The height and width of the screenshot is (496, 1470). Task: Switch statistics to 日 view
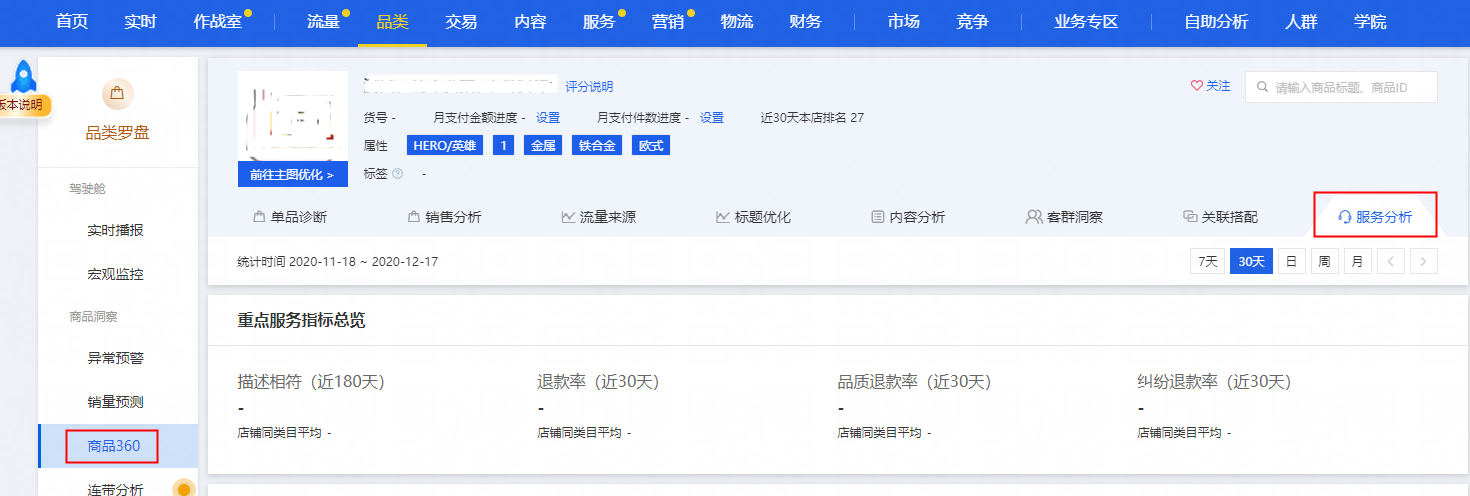[x=1291, y=262]
